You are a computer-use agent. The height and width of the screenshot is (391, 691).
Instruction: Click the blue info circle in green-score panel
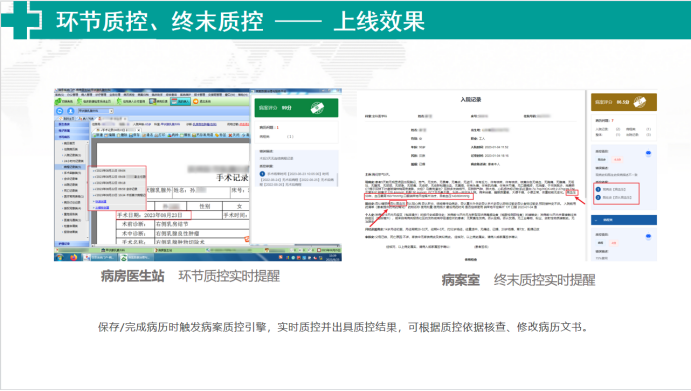262,174
